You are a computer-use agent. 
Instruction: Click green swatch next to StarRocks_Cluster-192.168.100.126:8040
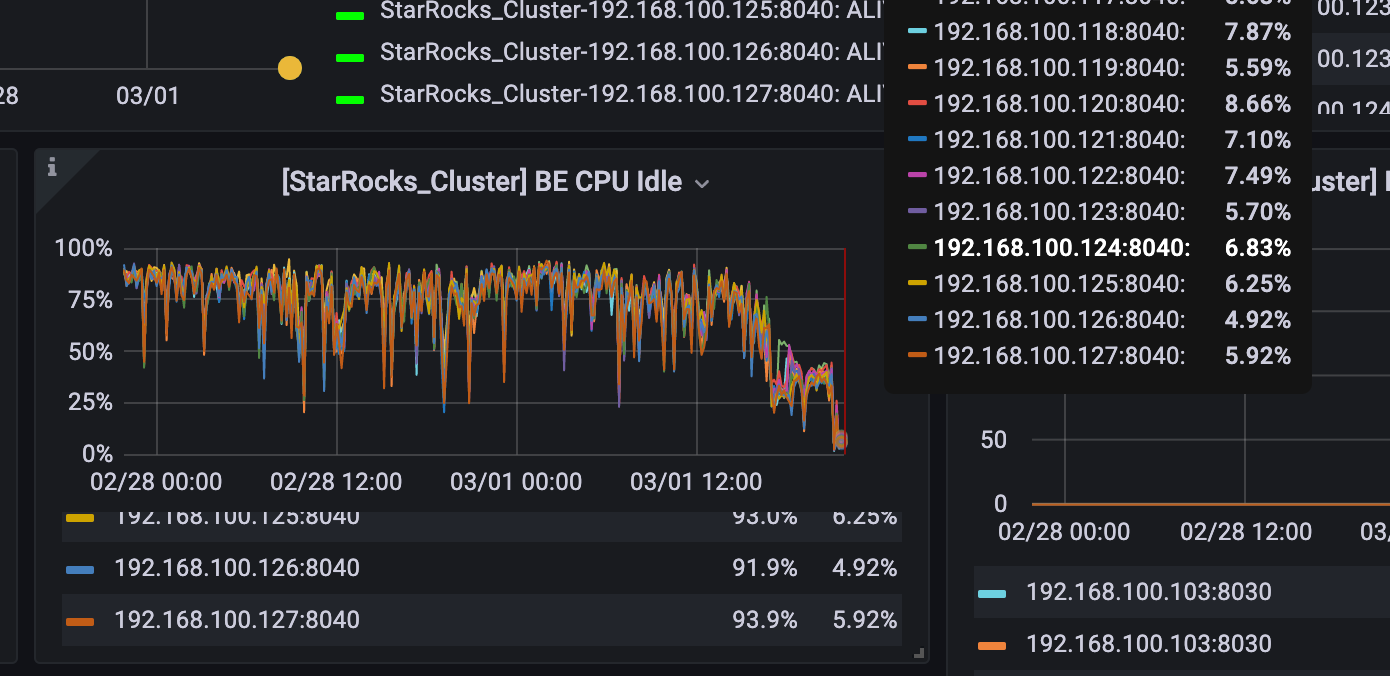coord(350,57)
